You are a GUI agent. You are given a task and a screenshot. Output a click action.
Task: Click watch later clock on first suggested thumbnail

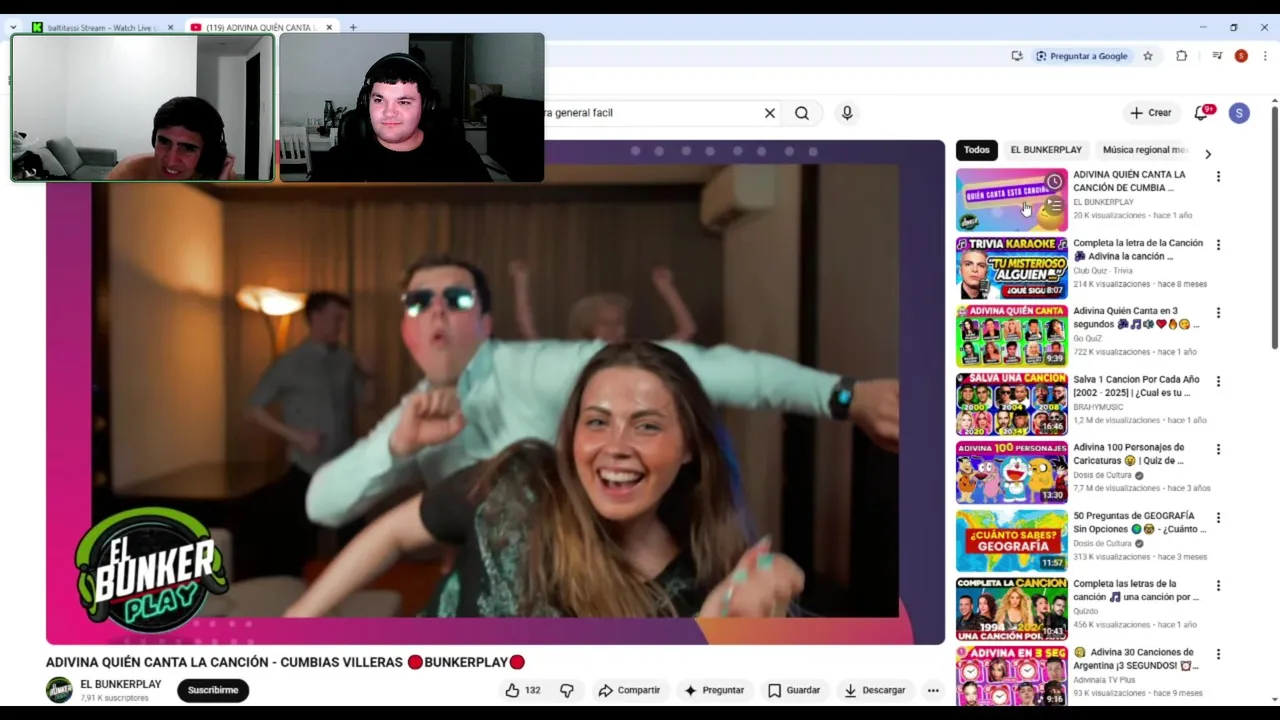click(1054, 182)
